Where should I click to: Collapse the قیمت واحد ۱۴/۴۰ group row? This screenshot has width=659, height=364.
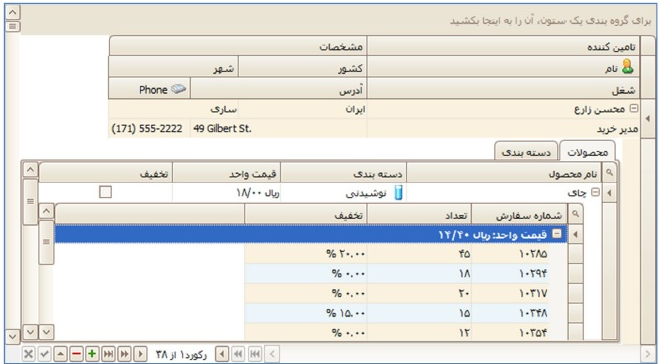click(x=556, y=234)
